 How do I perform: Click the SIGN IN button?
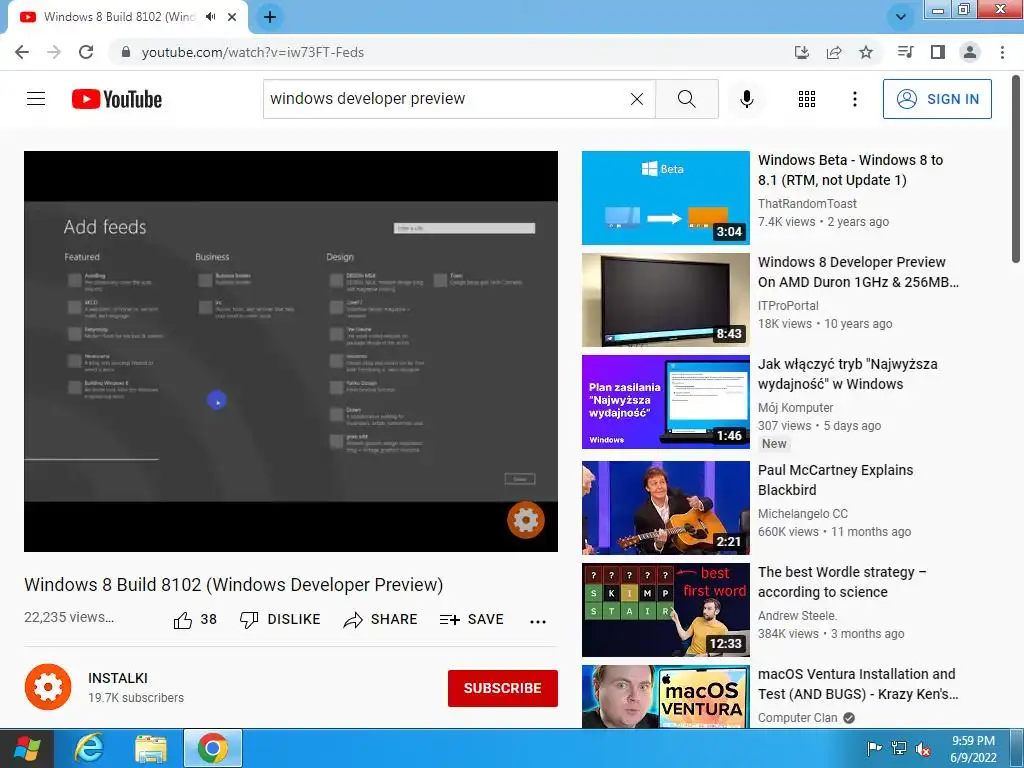click(x=937, y=99)
